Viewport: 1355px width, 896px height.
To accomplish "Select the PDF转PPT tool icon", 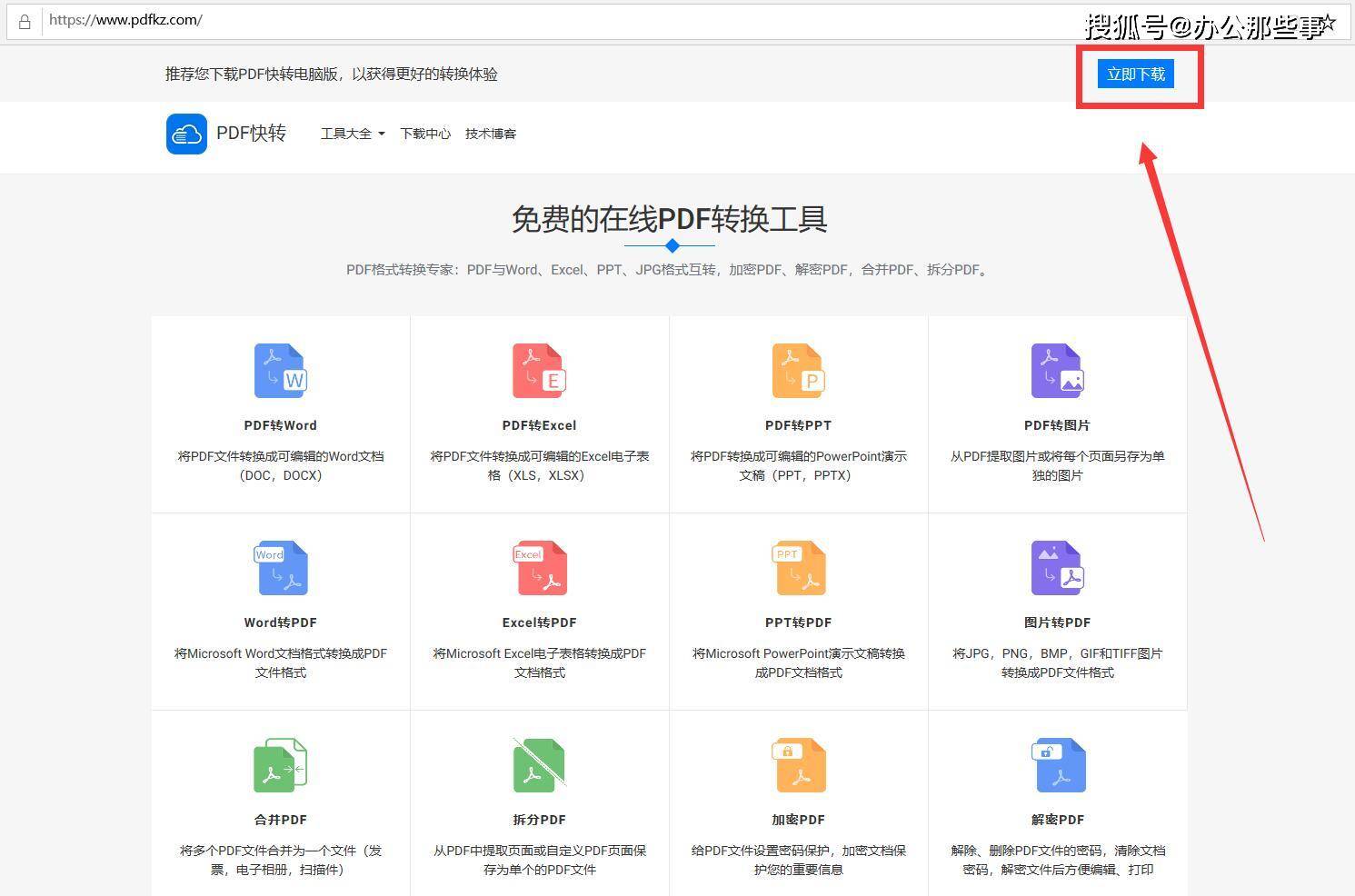I will 798,370.
